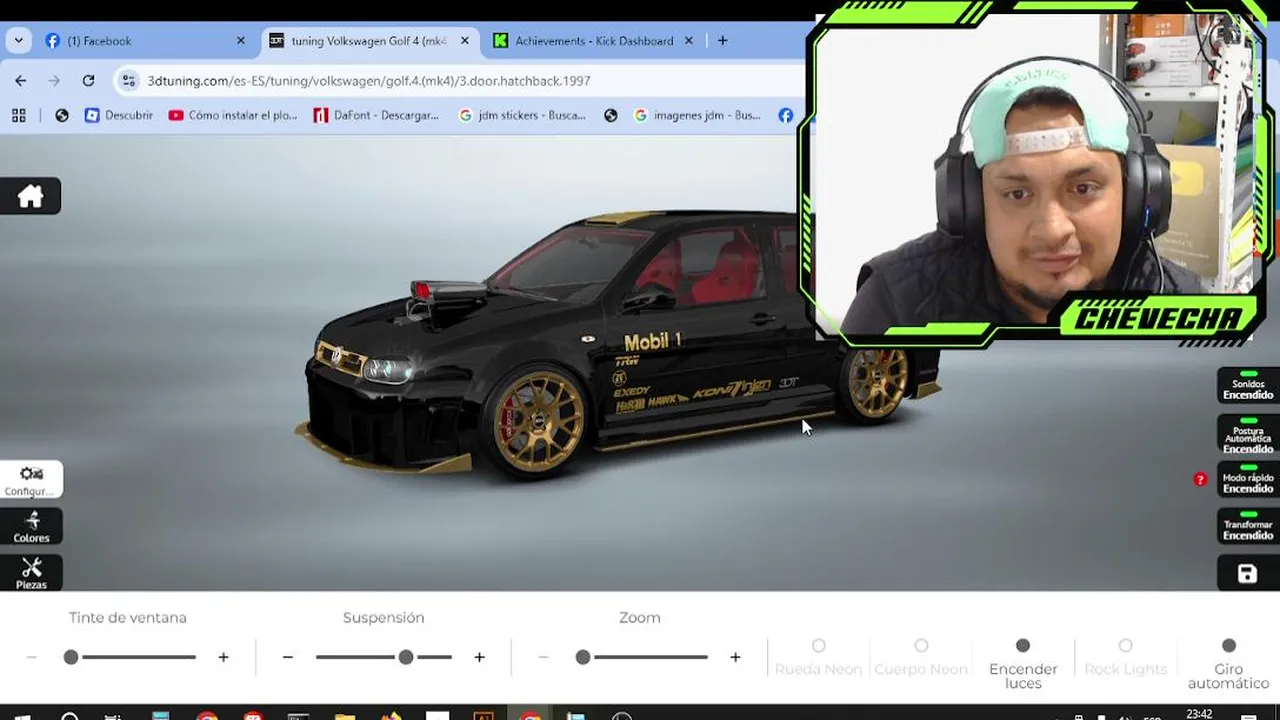Zoom in with the plus button
This screenshot has height=720, width=1280.
tap(735, 657)
